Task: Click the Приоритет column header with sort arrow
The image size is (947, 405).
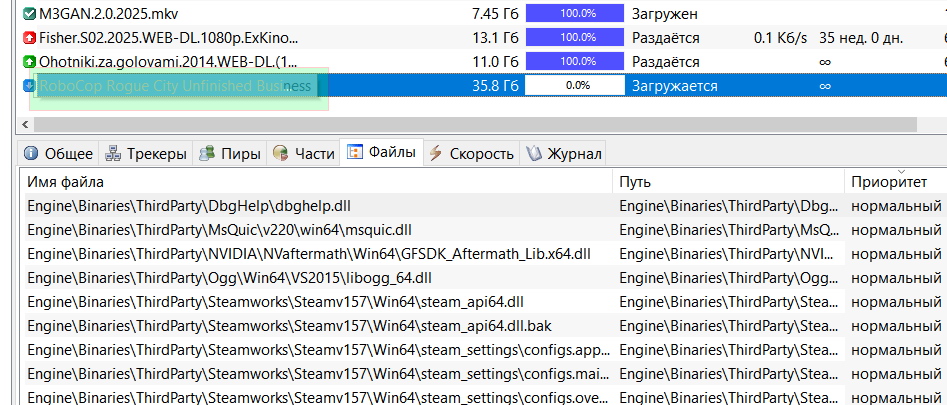Action: pos(895,182)
